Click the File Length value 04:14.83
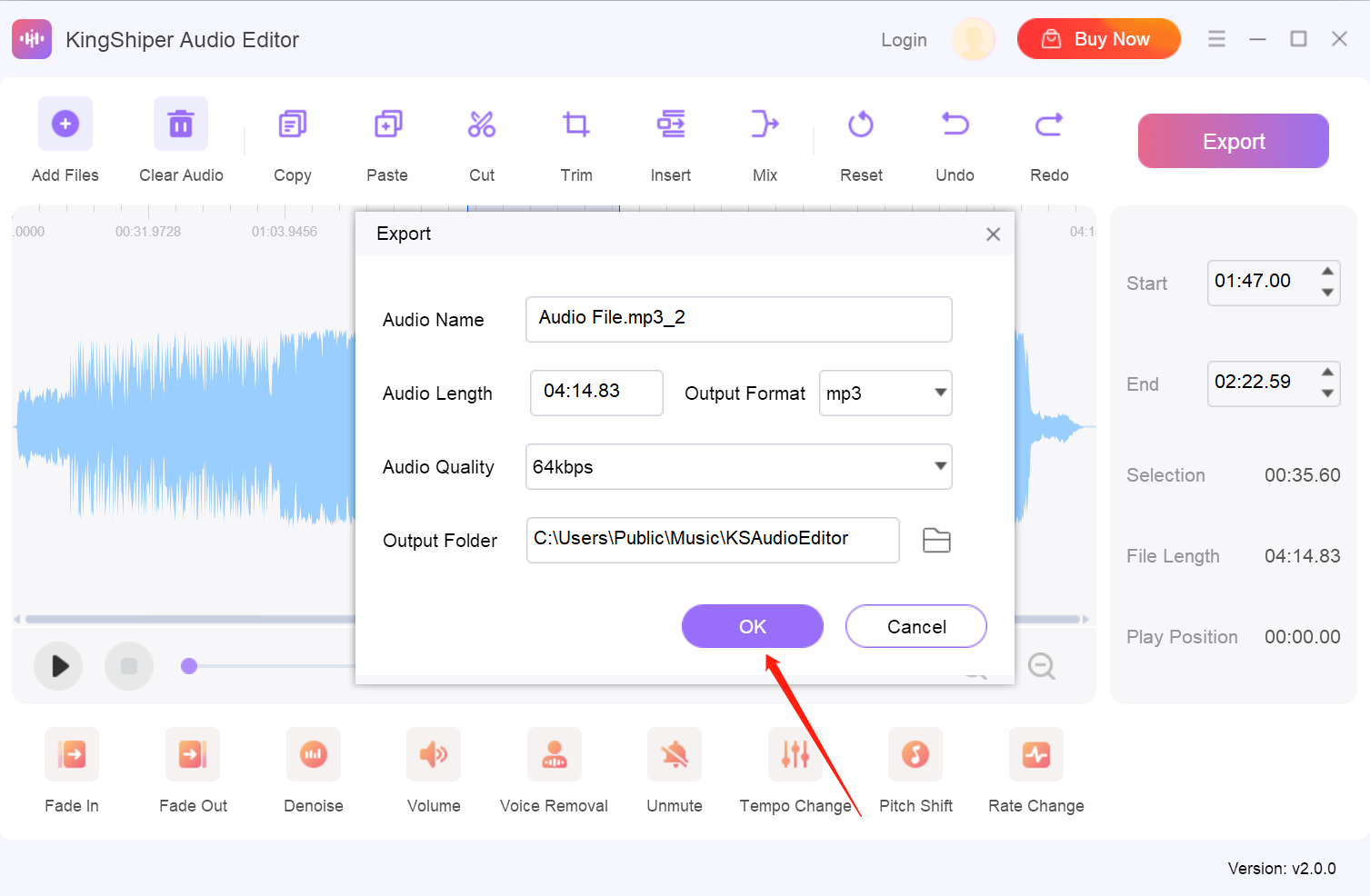 (1303, 556)
